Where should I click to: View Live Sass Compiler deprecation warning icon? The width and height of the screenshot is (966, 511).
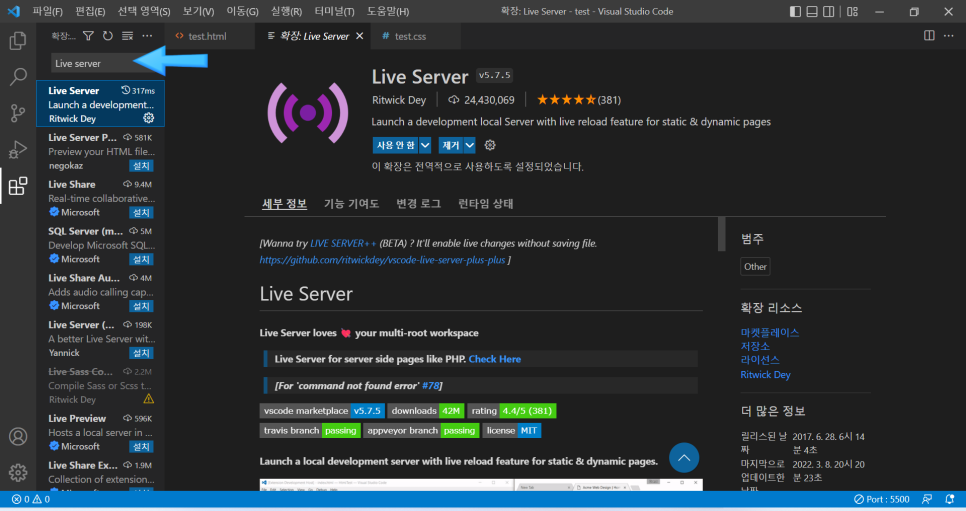point(148,399)
